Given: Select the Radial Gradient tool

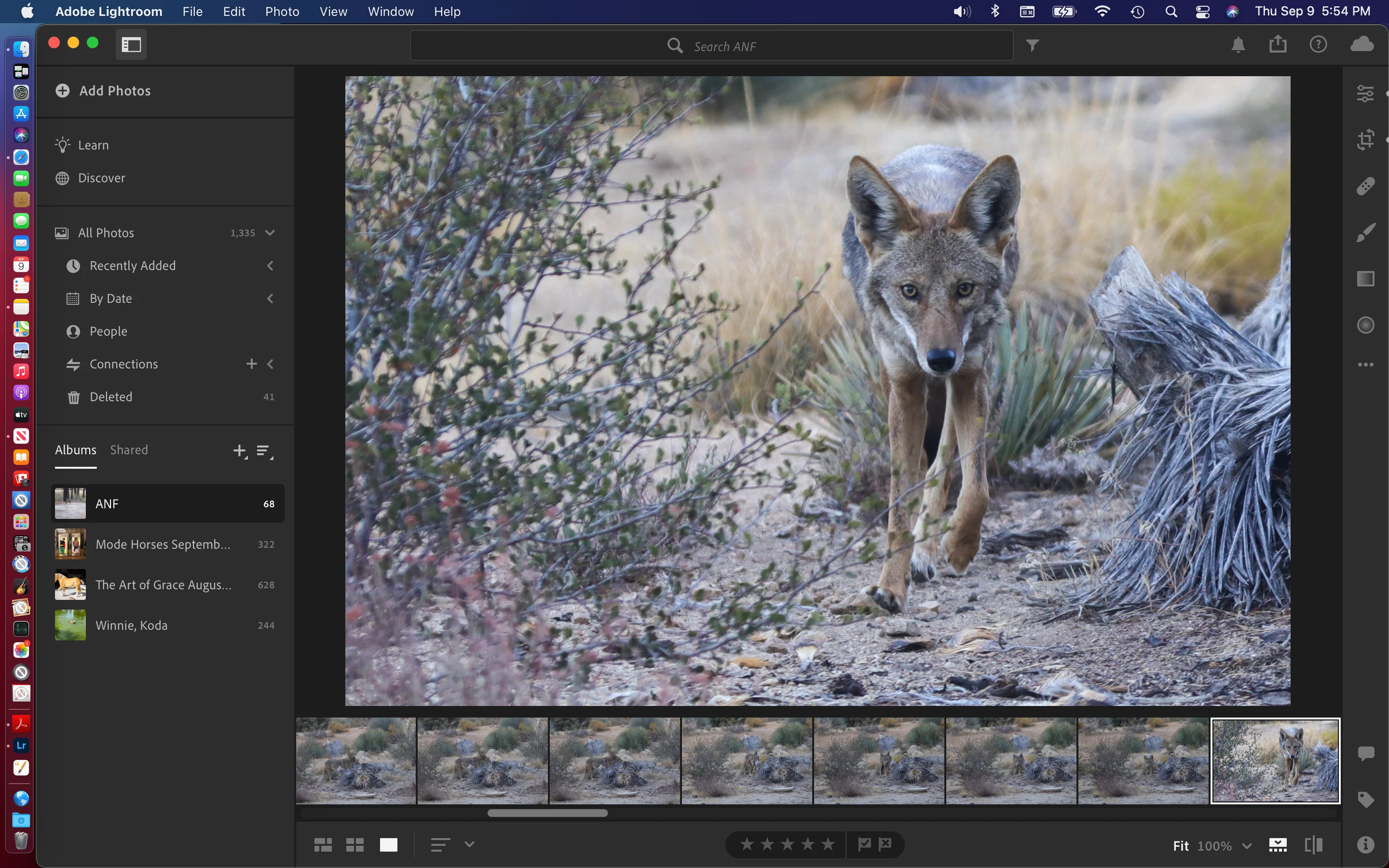Looking at the screenshot, I should click(x=1365, y=325).
